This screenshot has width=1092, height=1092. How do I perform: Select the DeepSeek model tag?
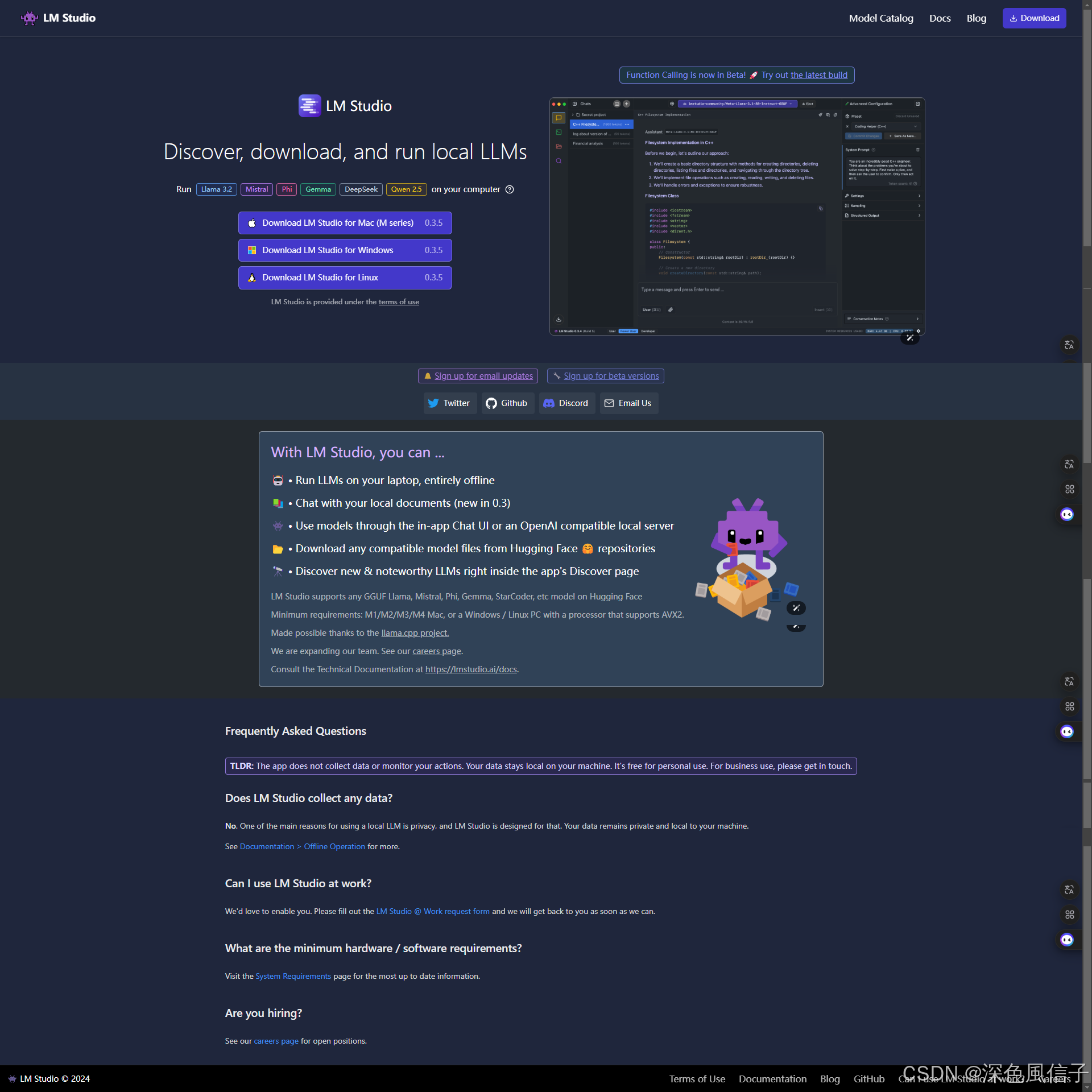click(x=361, y=189)
